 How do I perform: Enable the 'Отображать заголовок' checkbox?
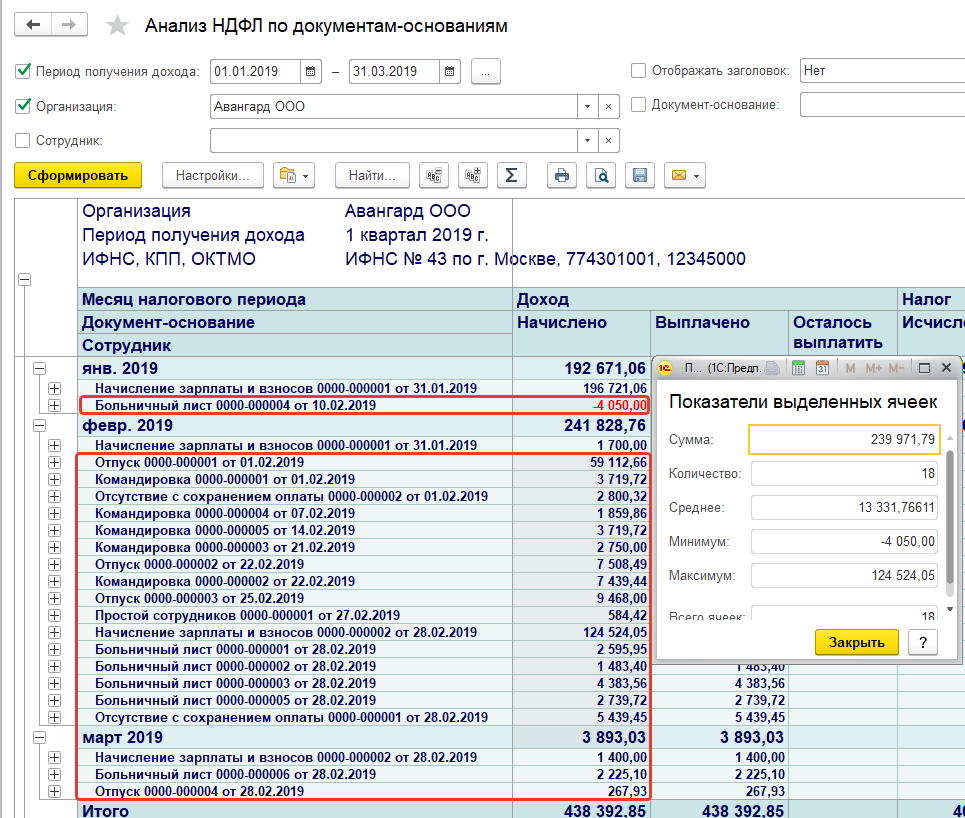(x=639, y=71)
